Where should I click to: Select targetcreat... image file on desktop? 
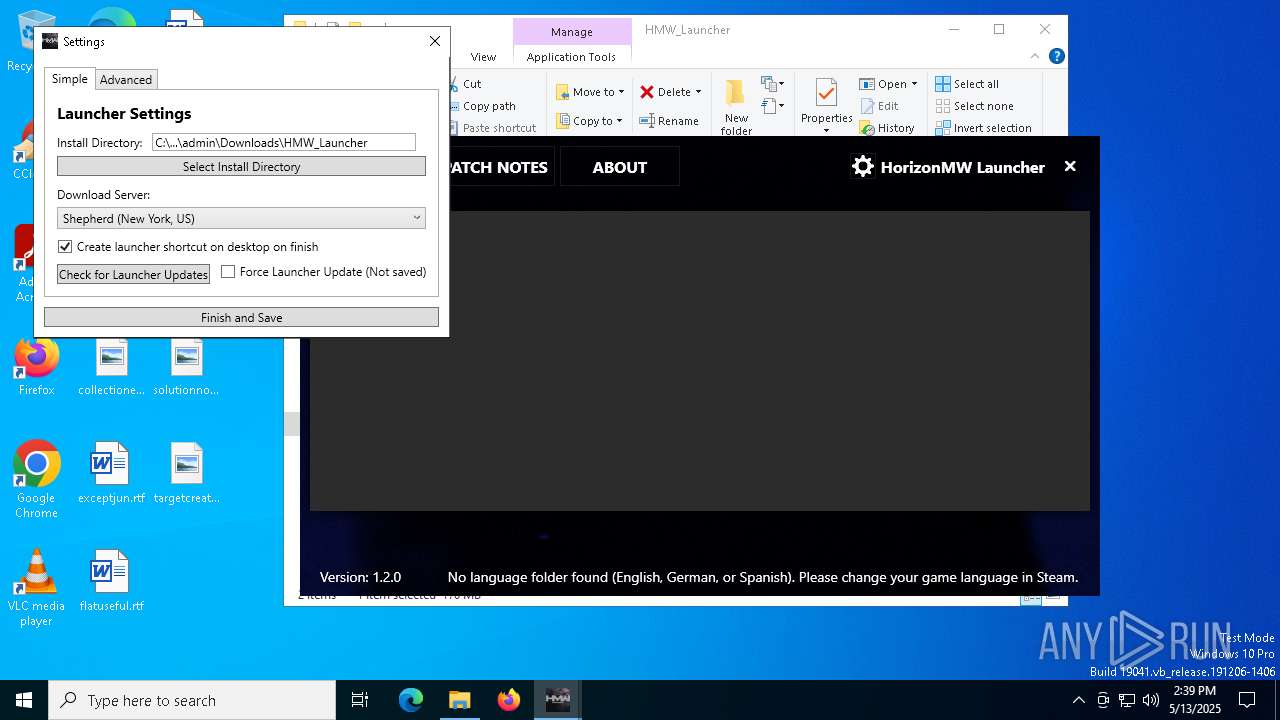tap(186, 472)
